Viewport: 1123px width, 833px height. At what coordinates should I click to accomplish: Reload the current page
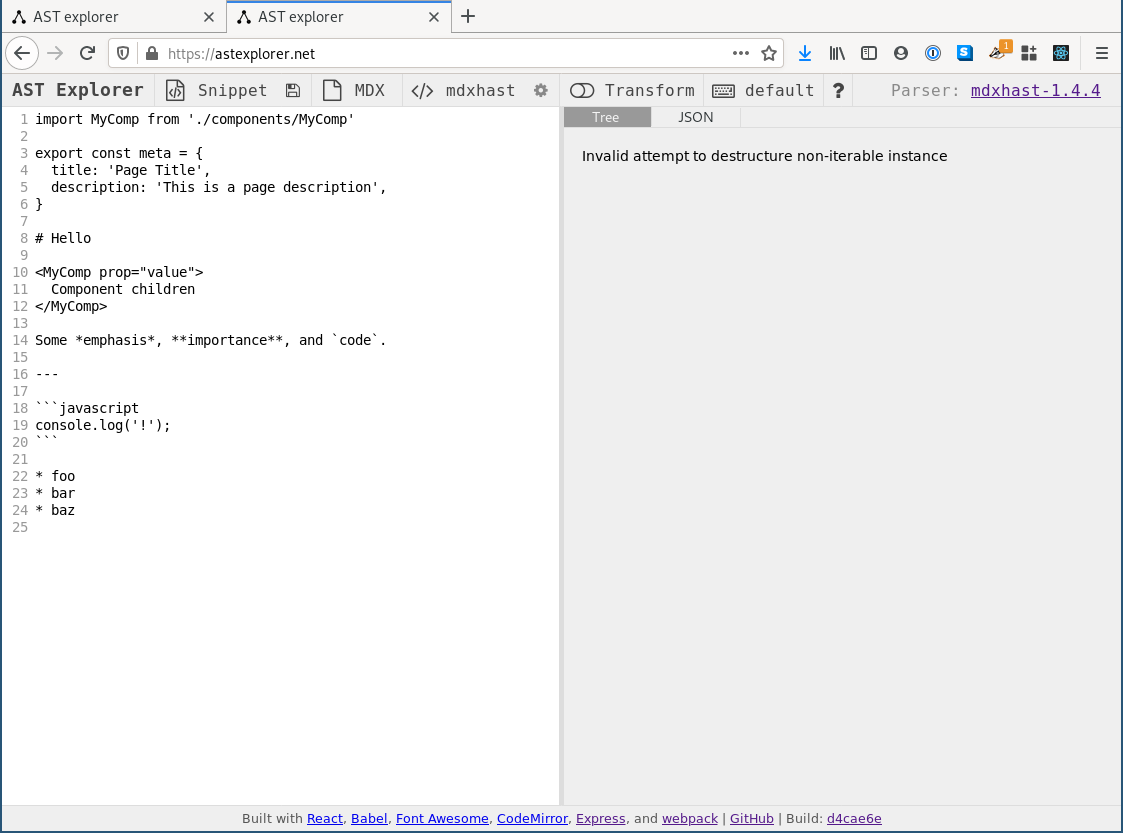pos(87,54)
